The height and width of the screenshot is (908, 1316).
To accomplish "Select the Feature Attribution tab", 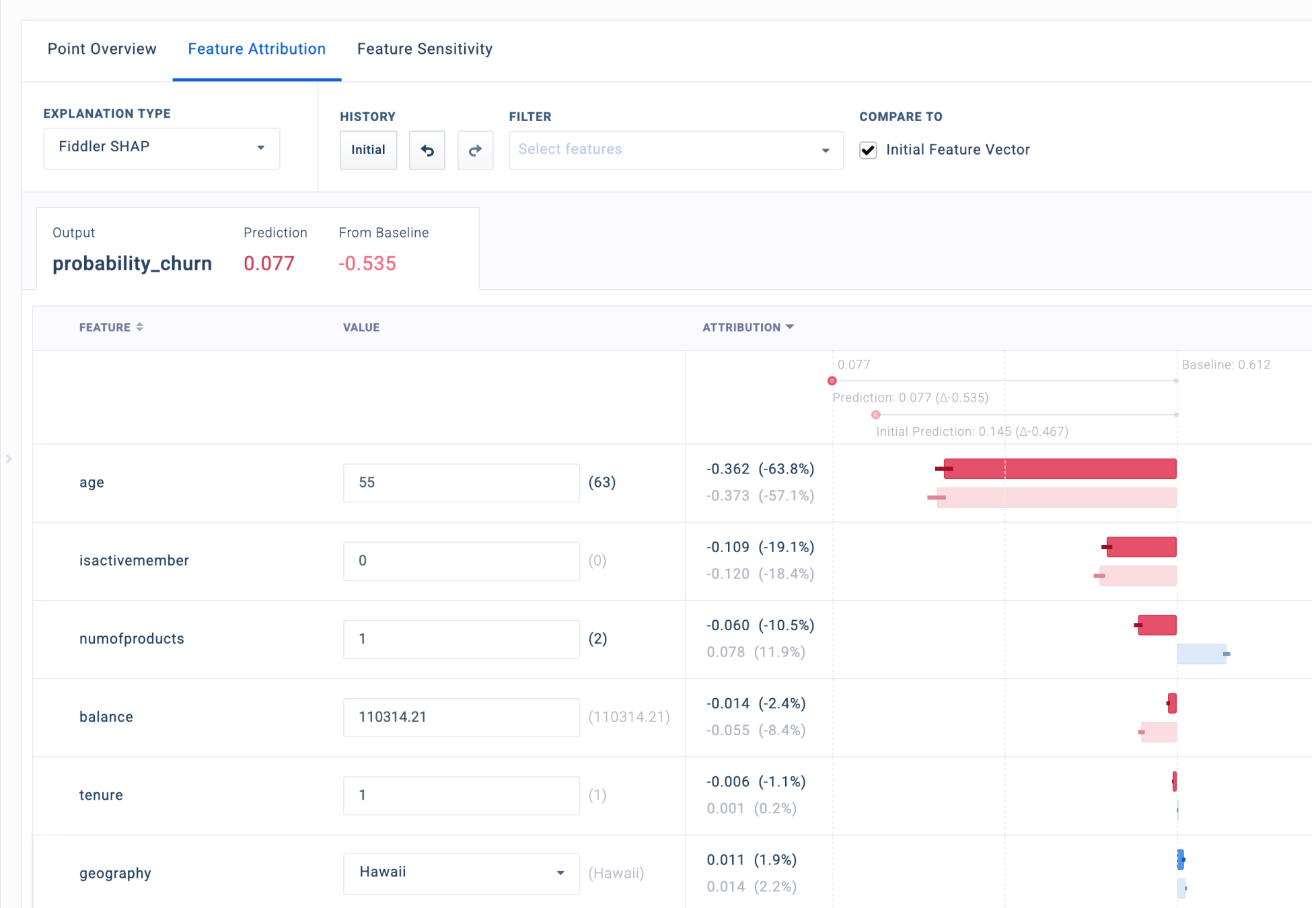I will pos(256,49).
